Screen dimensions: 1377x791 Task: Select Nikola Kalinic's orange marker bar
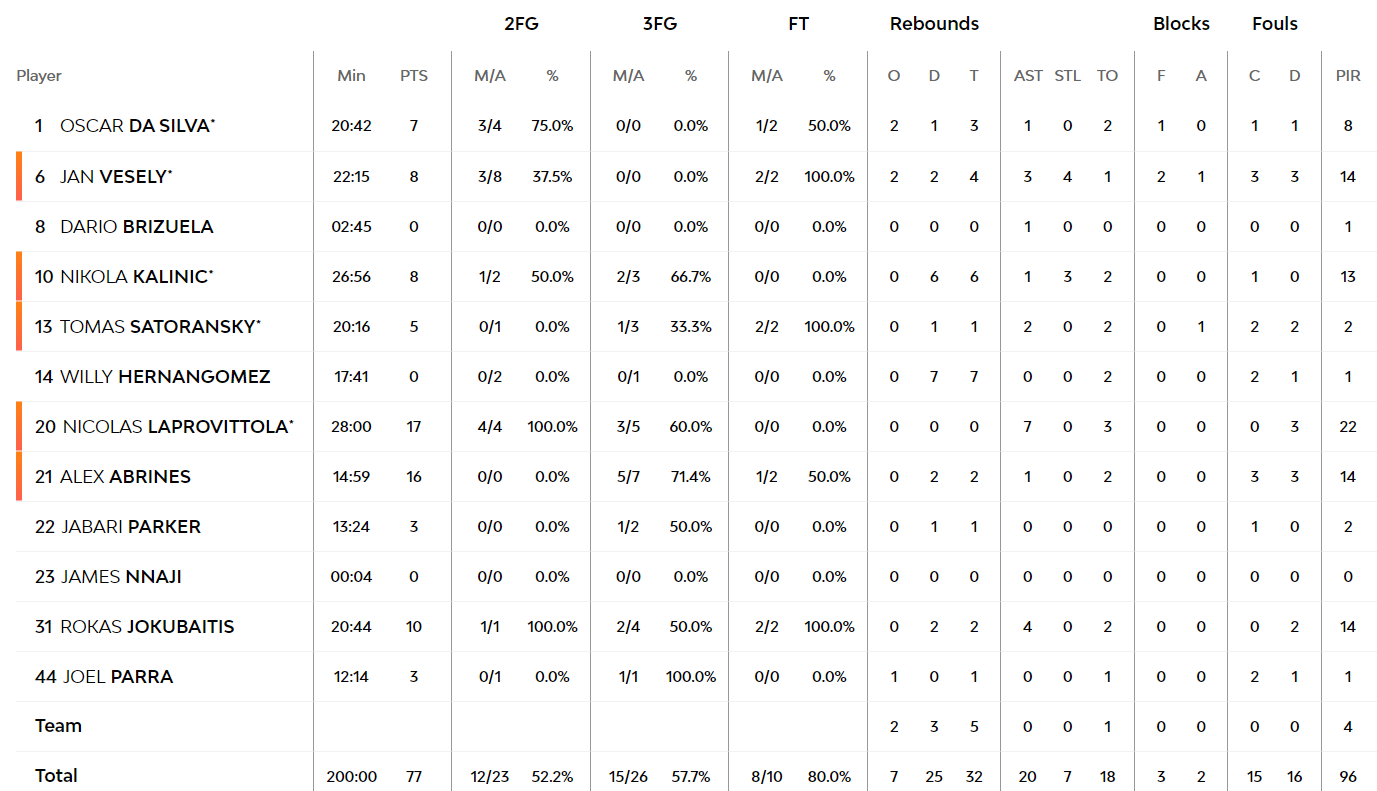(x=18, y=276)
